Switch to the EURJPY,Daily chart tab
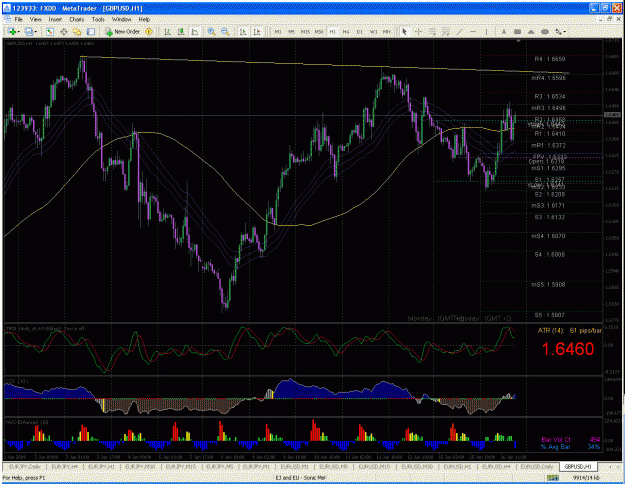Screen dimensions: 625x484 pyautogui.click(x=24, y=466)
